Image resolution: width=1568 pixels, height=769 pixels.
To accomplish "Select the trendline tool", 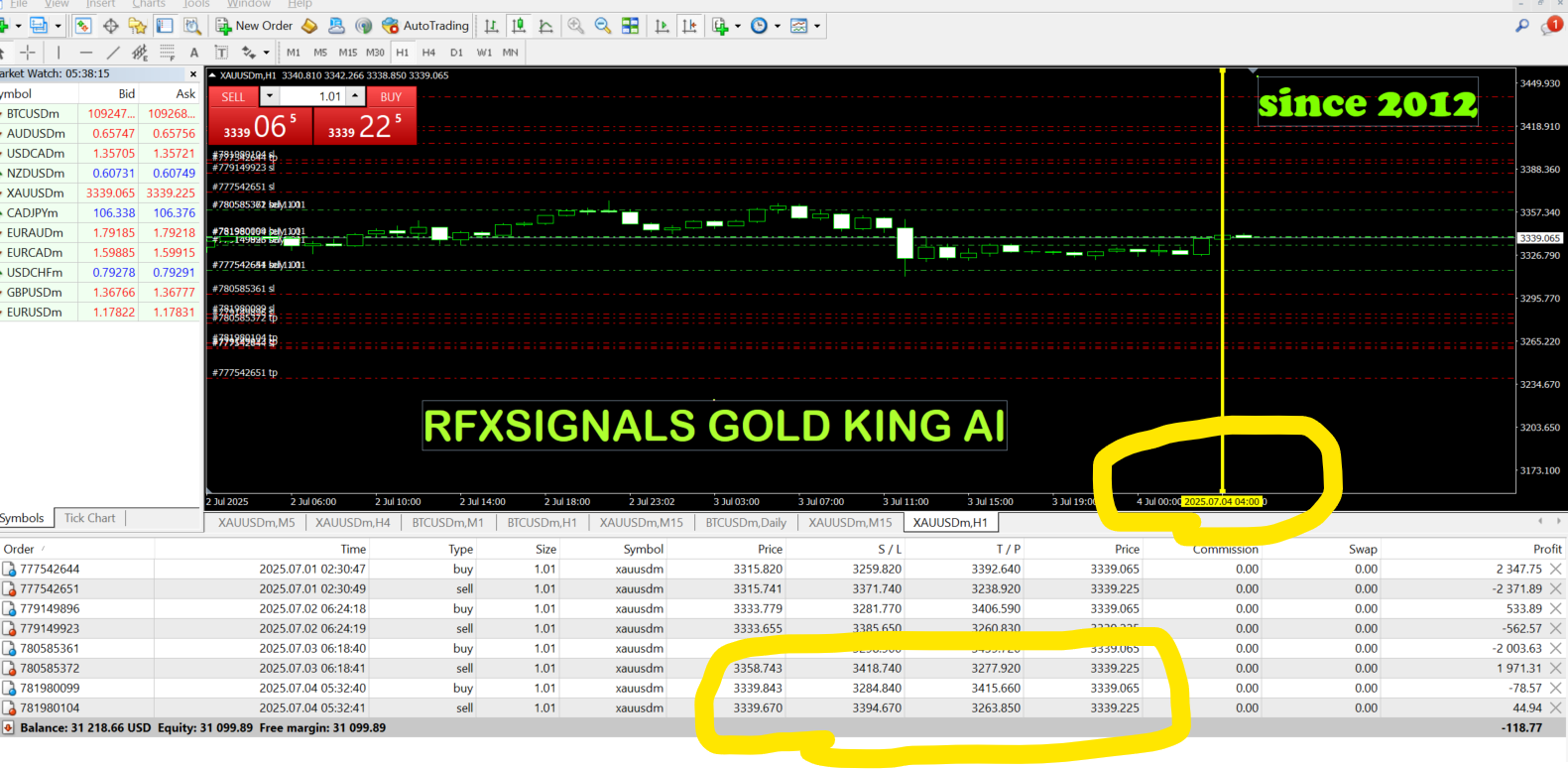I will click(x=113, y=52).
